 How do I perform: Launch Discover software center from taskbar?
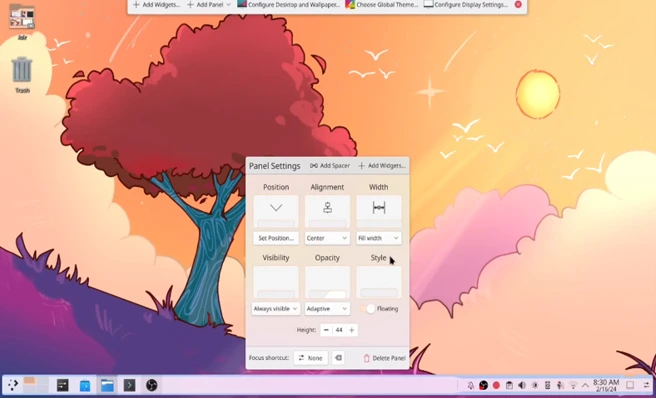click(85, 385)
